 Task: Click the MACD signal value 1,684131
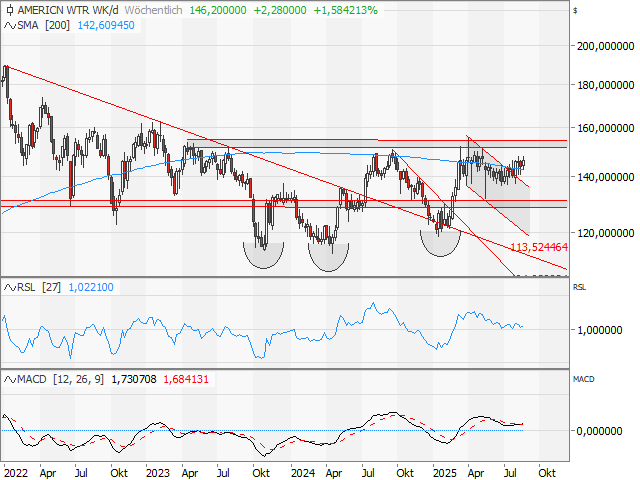tap(186, 379)
